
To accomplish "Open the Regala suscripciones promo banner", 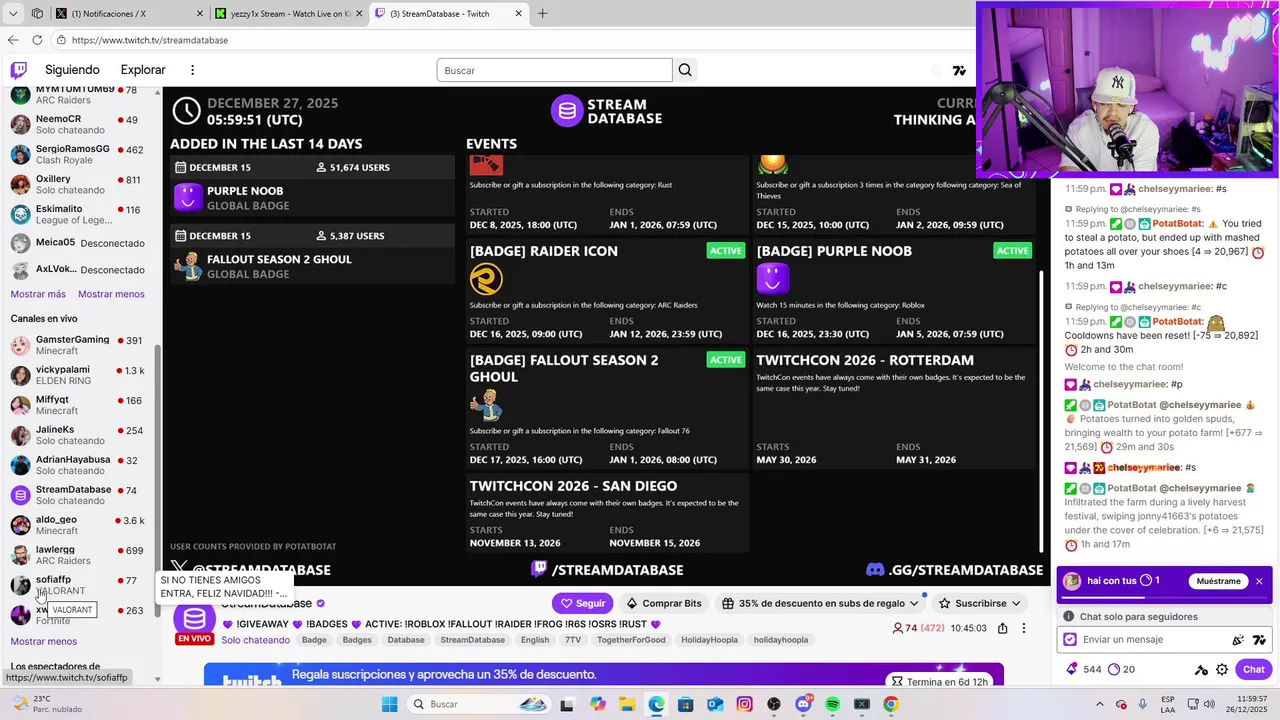I will click(x=604, y=675).
